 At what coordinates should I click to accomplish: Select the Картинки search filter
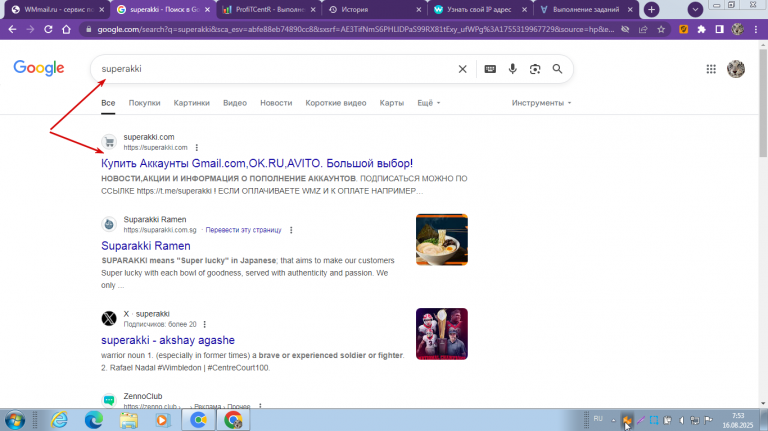point(192,103)
